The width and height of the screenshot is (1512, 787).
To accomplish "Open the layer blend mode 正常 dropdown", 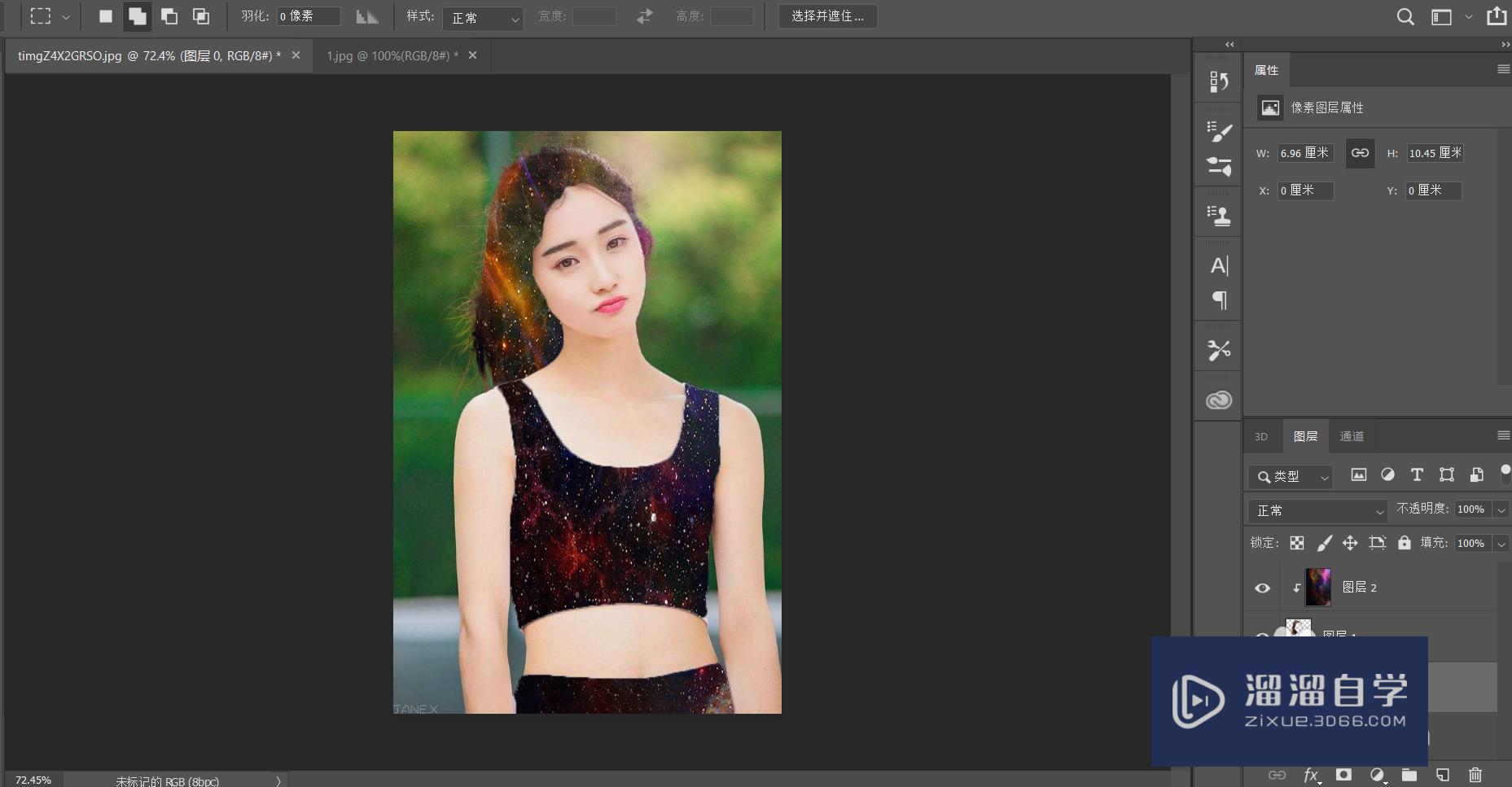I will coord(1317,510).
